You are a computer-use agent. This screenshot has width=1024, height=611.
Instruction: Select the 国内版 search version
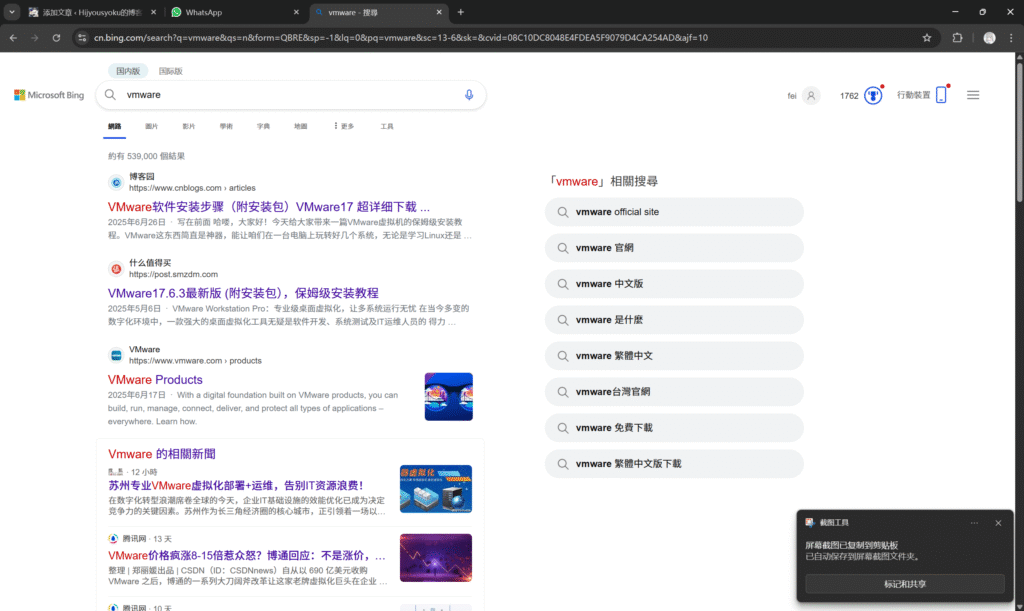click(x=128, y=70)
